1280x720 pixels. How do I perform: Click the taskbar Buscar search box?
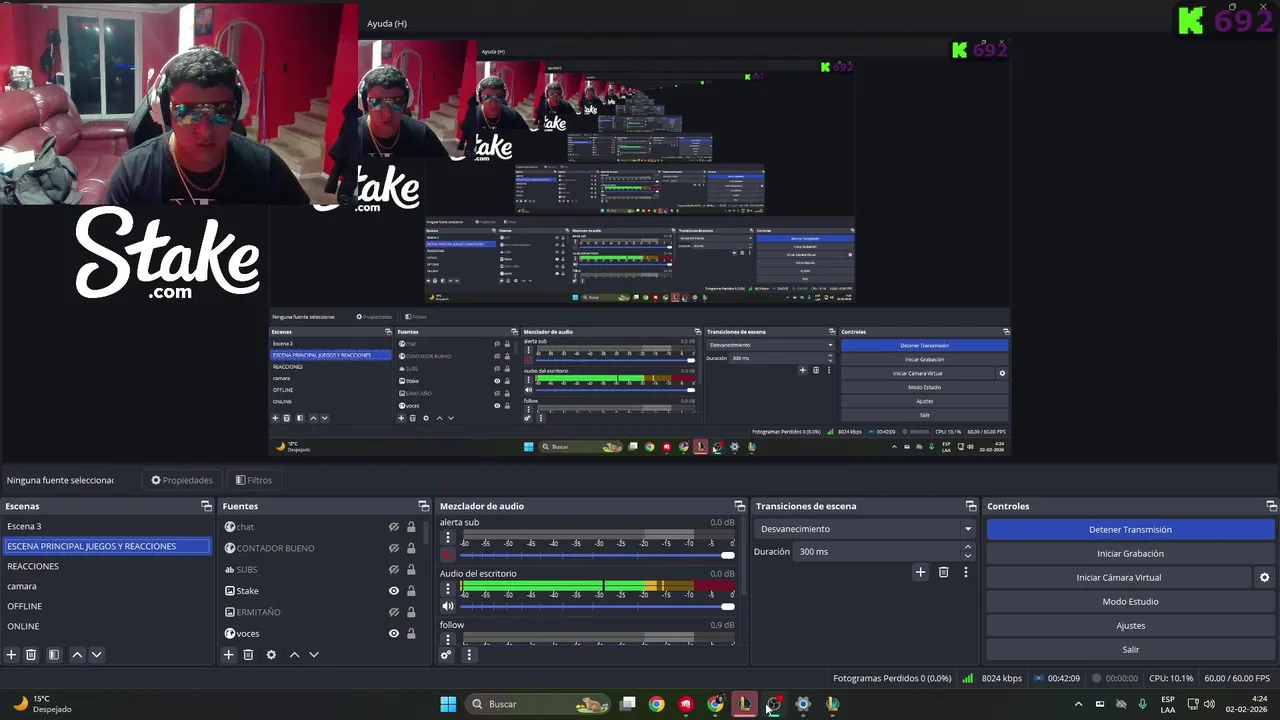(x=540, y=704)
